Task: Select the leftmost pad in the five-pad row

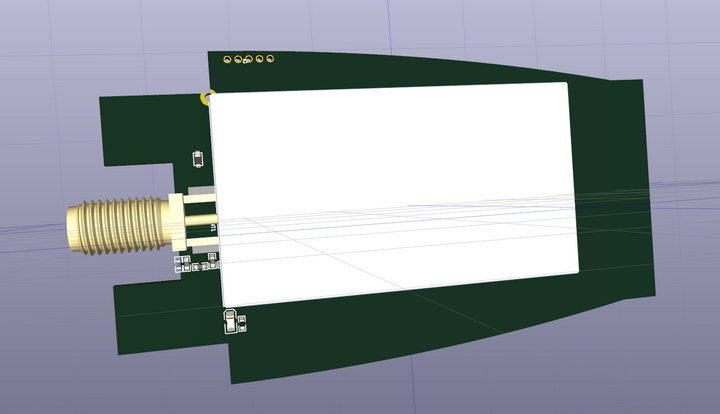Action: pos(227,60)
